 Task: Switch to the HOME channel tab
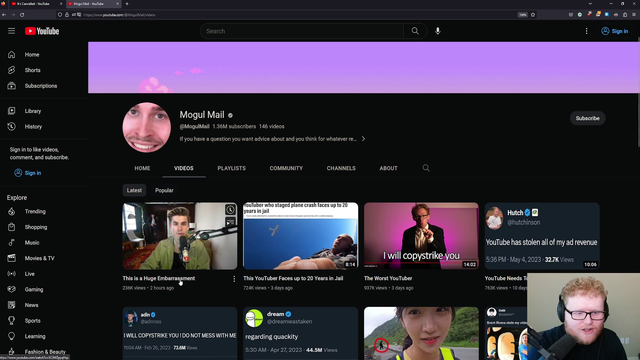pyautogui.click(x=142, y=168)
